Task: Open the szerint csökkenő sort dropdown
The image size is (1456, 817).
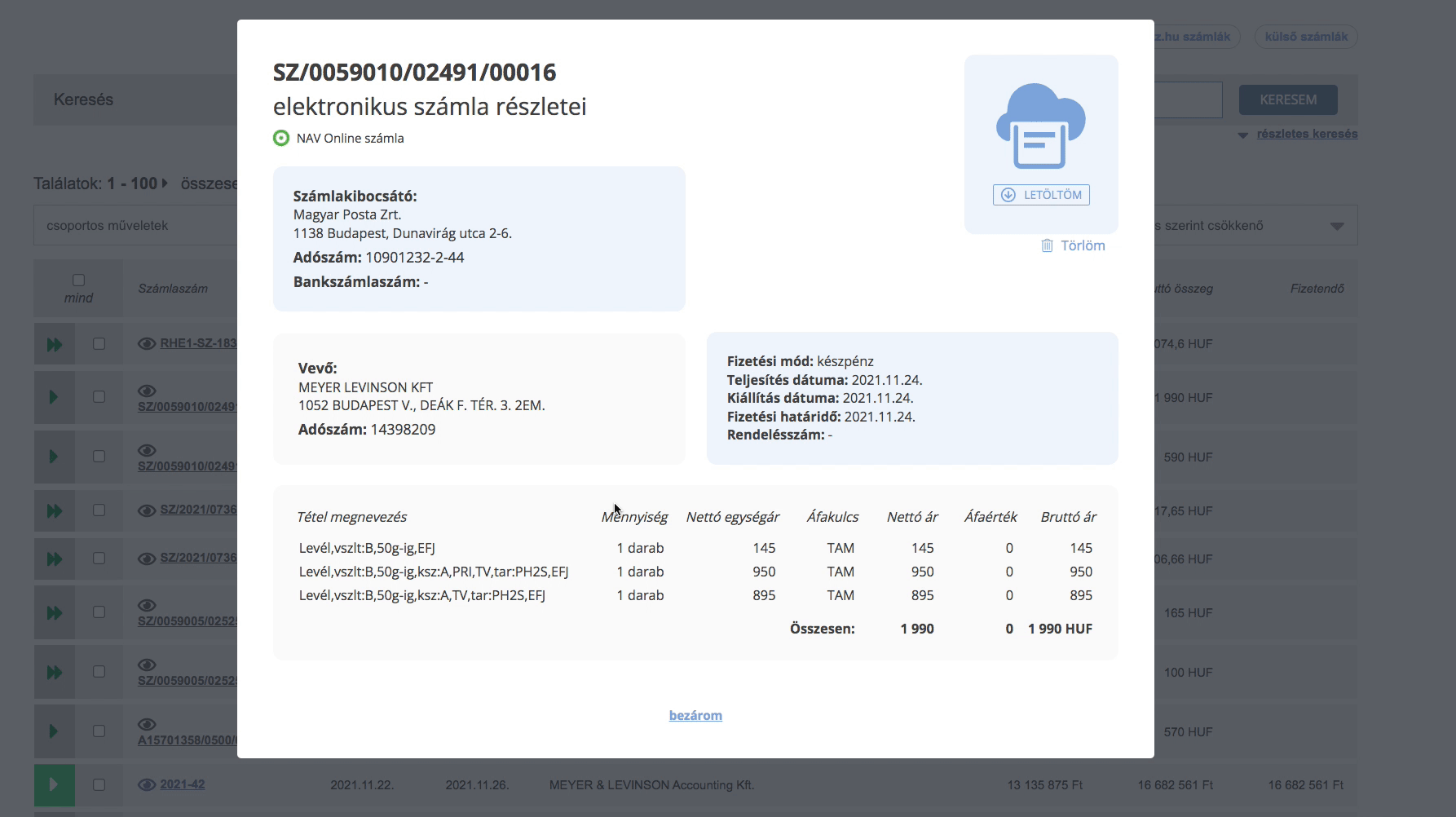Action: click(1255, 226)
